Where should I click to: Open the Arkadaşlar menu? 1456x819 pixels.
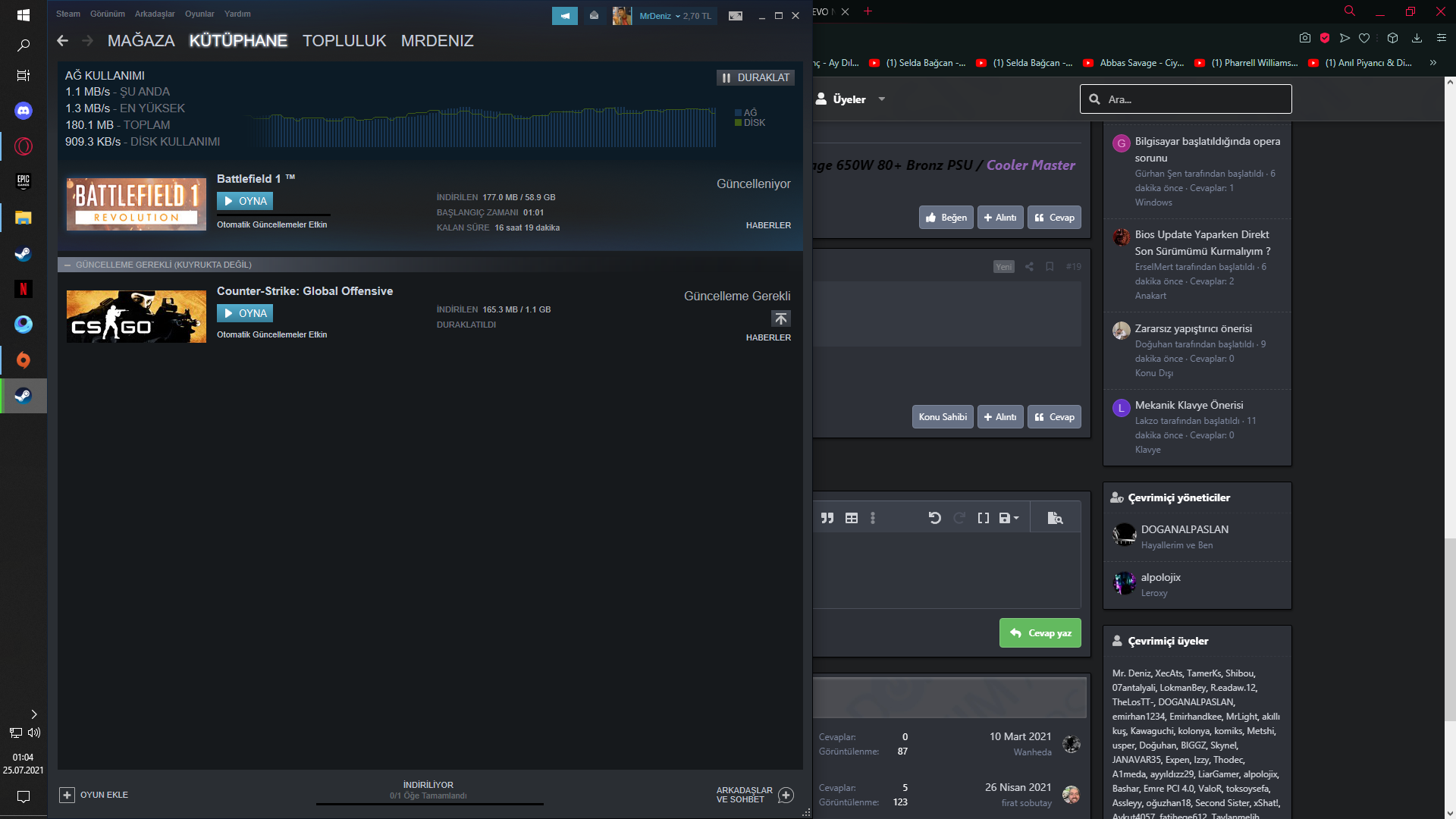(x=155, y=14)
